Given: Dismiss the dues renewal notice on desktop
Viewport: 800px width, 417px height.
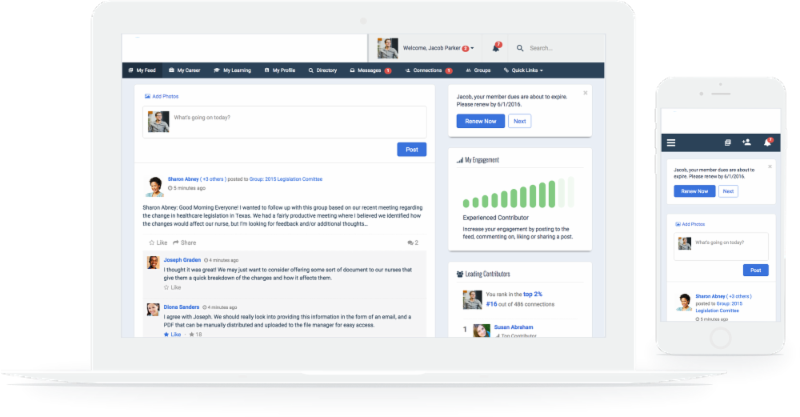Looking at the screenshot, I should (585, 91).
